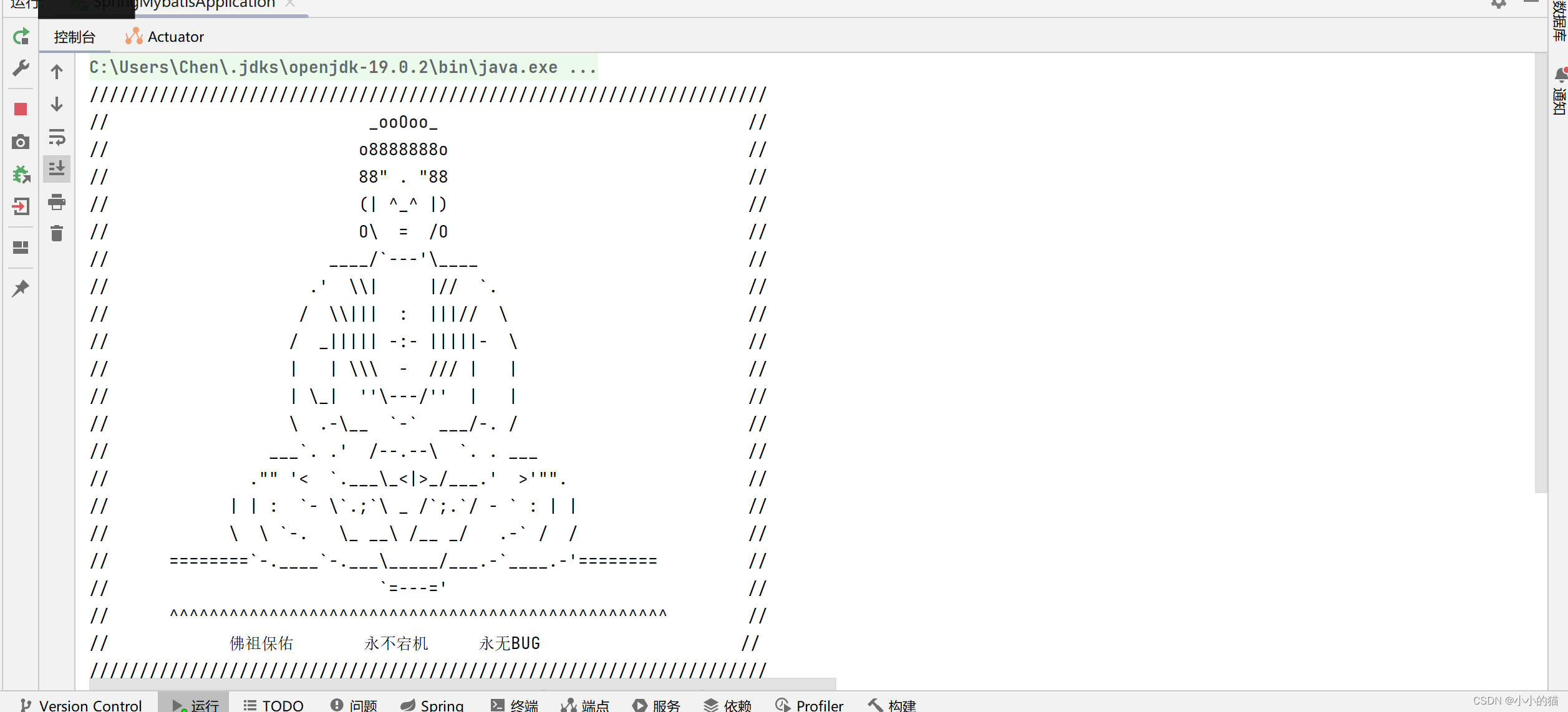Pin the run tab
Image resolution: width=1568 pixels, height=712 pixels.
tap(21, 288)
